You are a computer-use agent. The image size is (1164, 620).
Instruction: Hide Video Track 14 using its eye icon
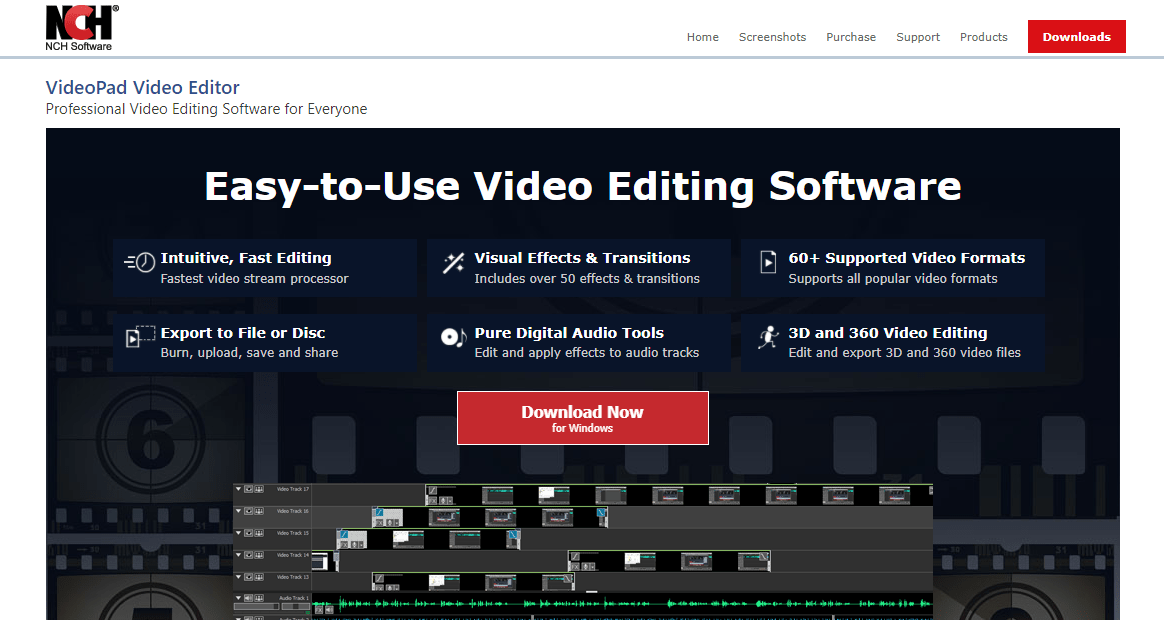pos(249,555)
